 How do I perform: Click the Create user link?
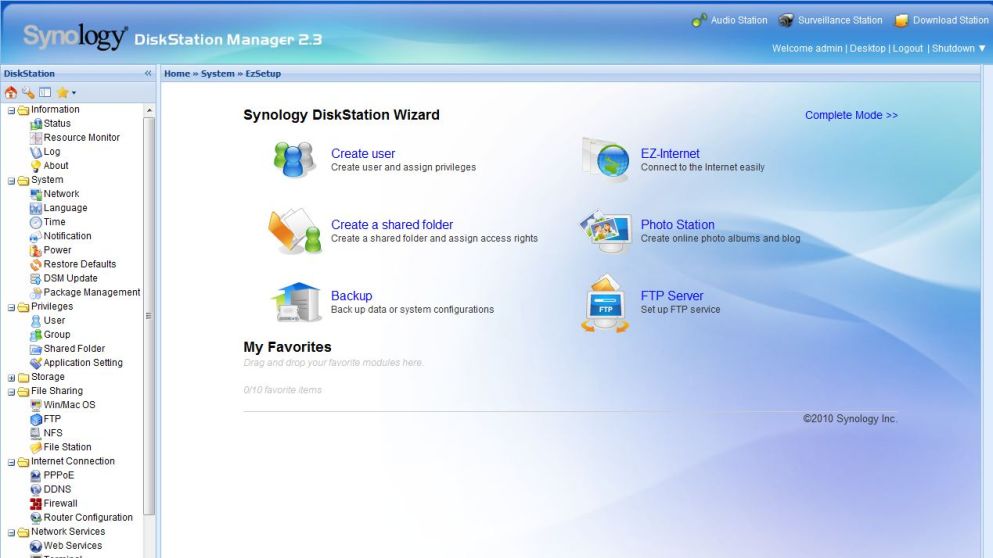[363, 153]
